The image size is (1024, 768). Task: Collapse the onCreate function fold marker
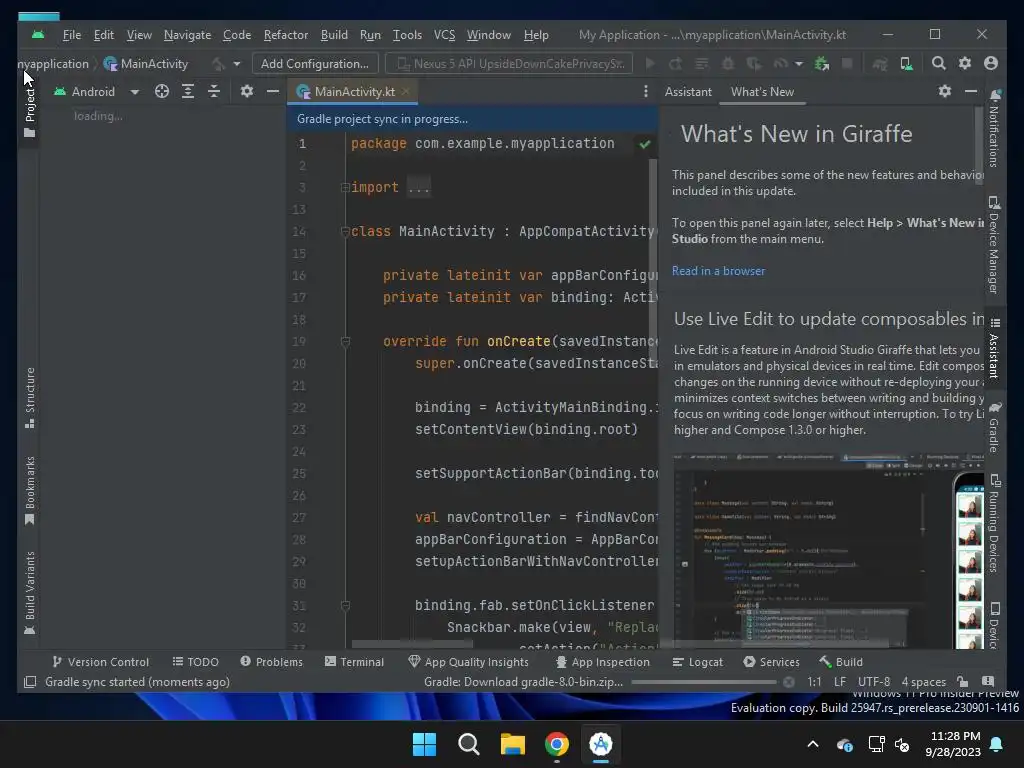(345, 341)
